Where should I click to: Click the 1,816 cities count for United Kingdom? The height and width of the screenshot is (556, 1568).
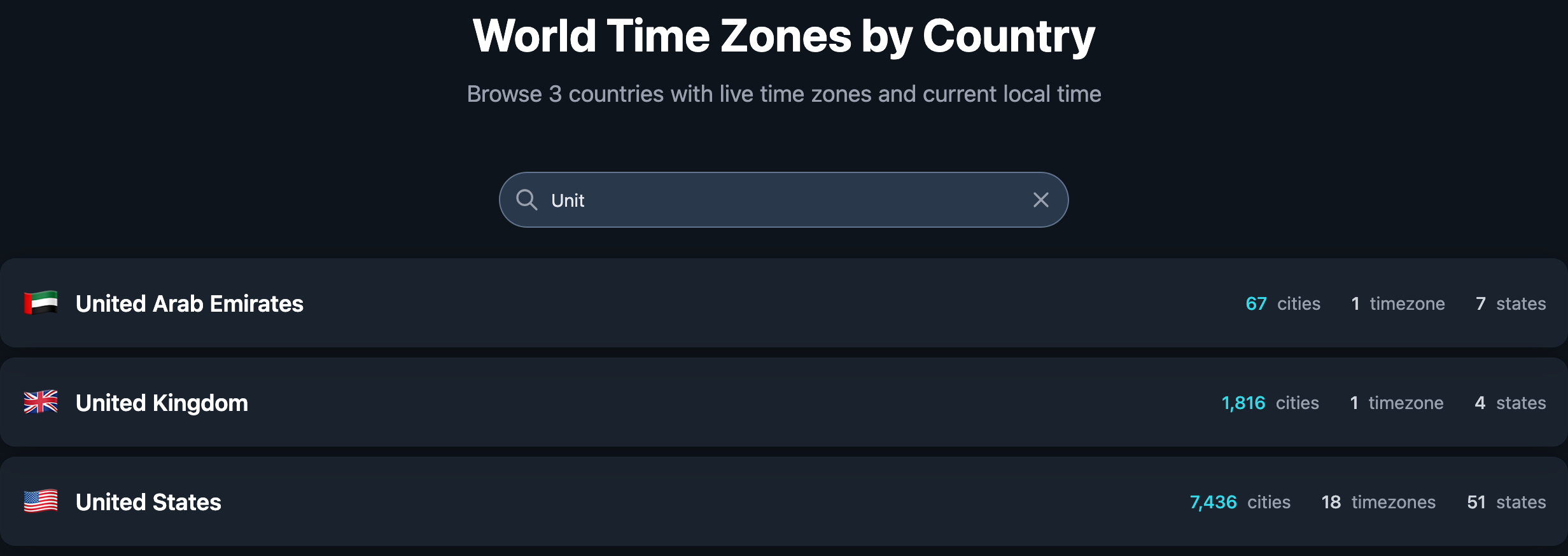point(1270,403)
